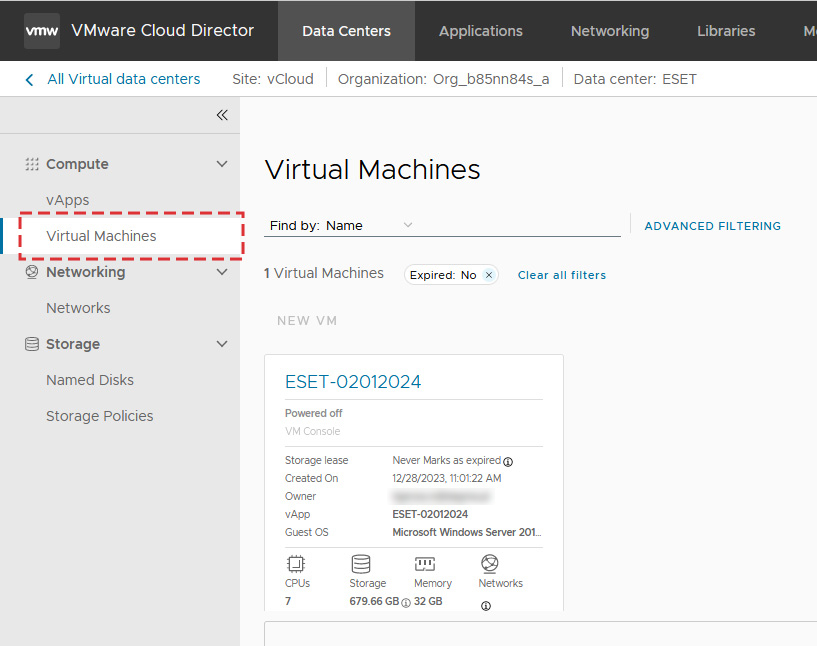Click info icon next to storage lease

point(508,461)
